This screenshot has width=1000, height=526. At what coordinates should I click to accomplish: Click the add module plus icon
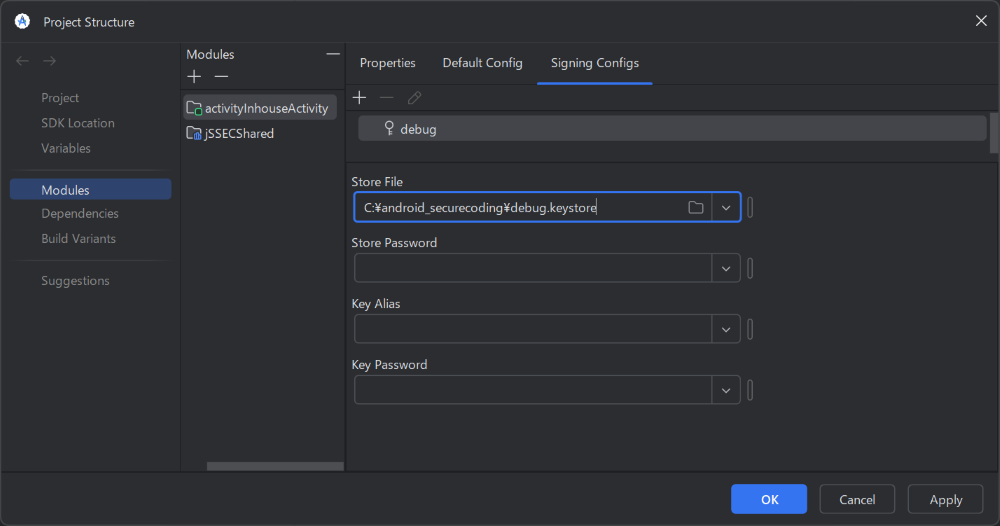[x=194, y=77]
